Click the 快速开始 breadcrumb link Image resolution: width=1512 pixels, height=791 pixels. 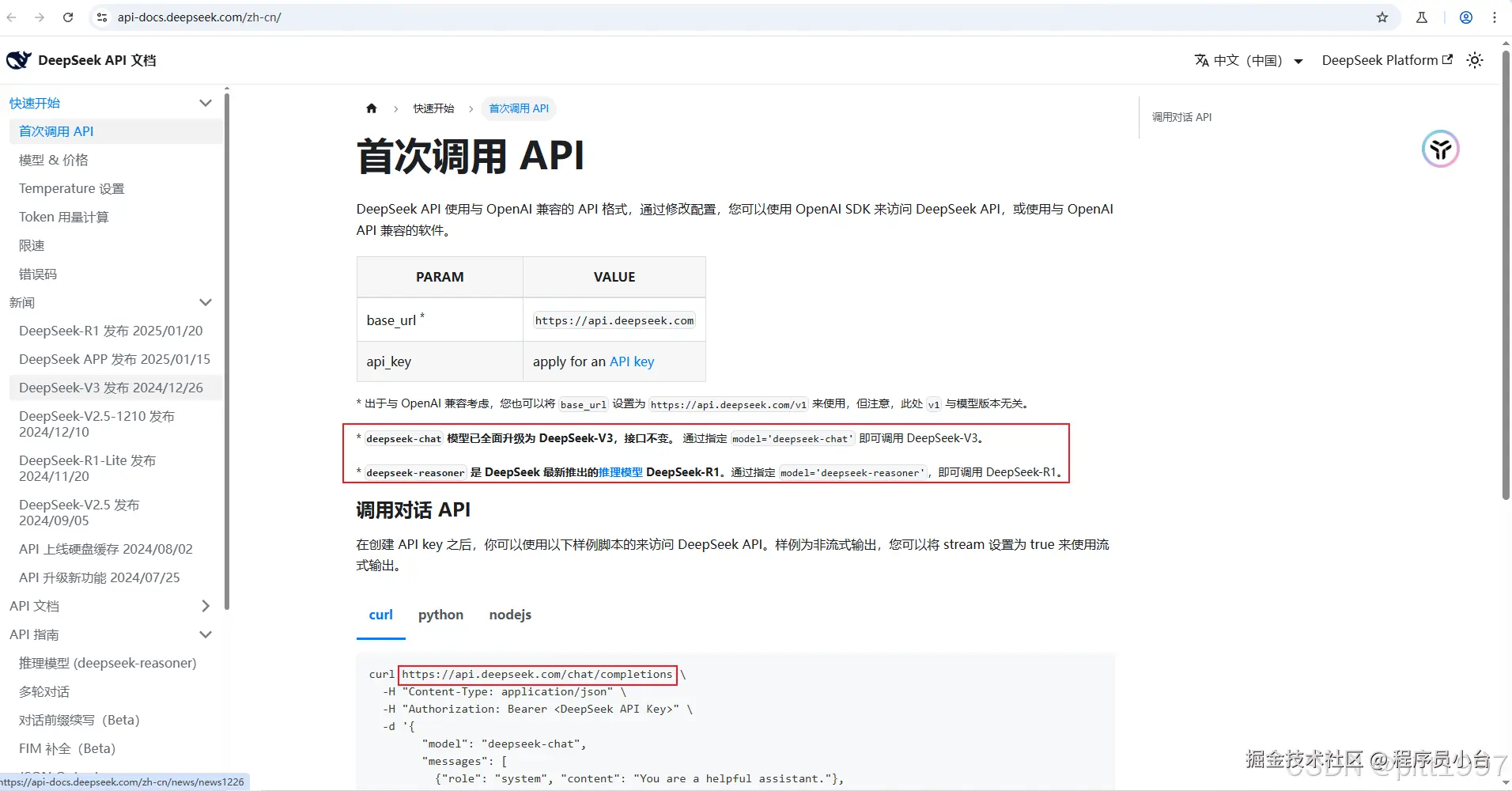pyautogui.click(x=433, y=108)
